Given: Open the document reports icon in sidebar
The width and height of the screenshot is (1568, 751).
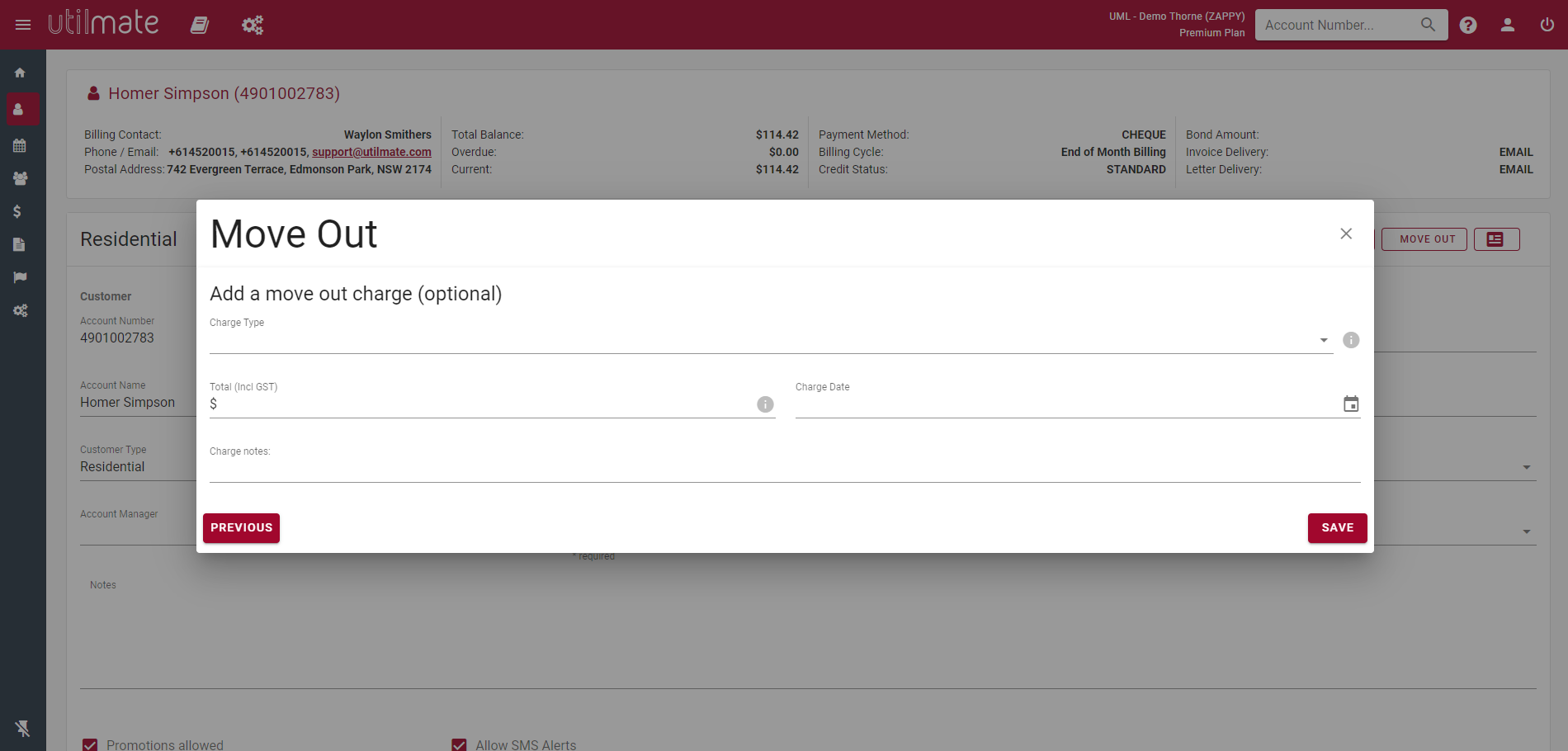Looking at the screenshot, I should [x=19, y=244].
